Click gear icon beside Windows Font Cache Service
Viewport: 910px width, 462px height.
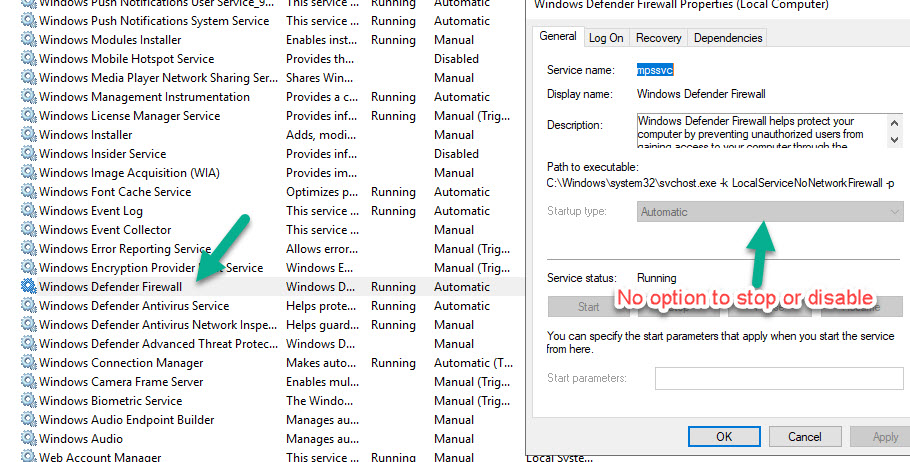[28, 192]
